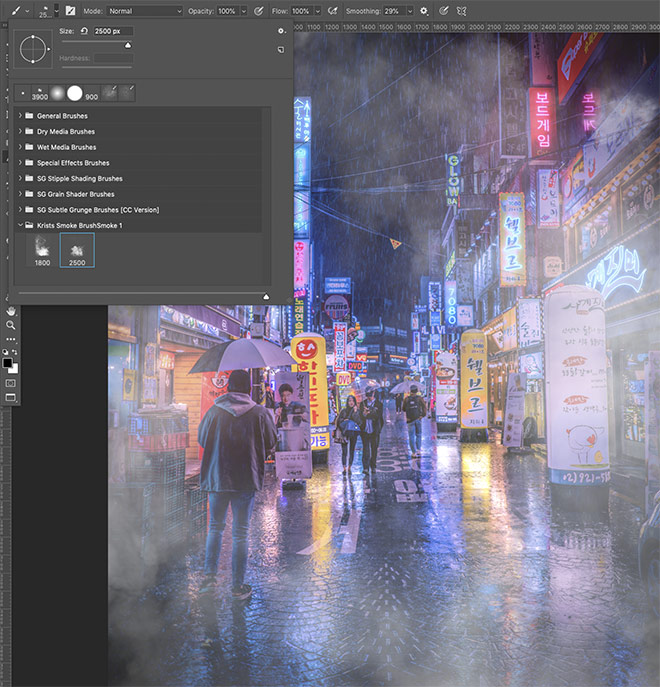This screenshot has width=660, height=687.
Task: Open the Smoothing slider dropdown arrow
Action: (x=410, y=11)
